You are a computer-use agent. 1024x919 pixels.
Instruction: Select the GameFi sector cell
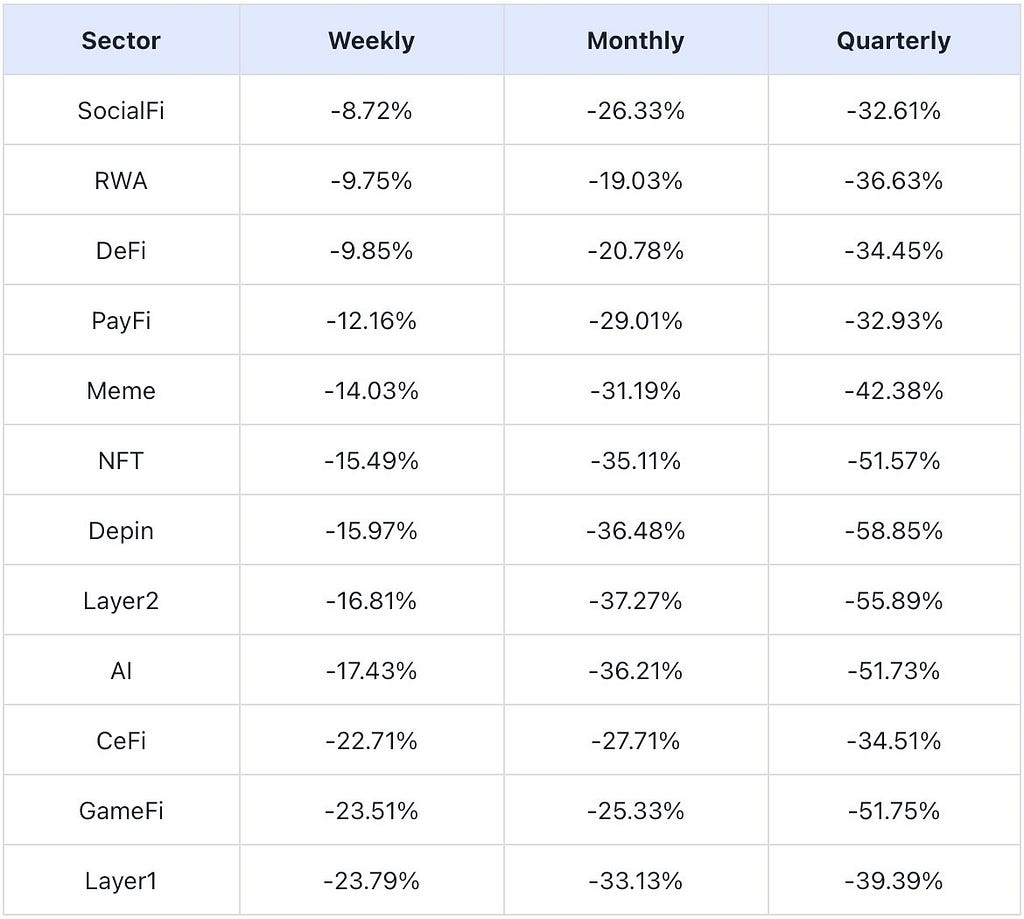(x=121, y=810)
